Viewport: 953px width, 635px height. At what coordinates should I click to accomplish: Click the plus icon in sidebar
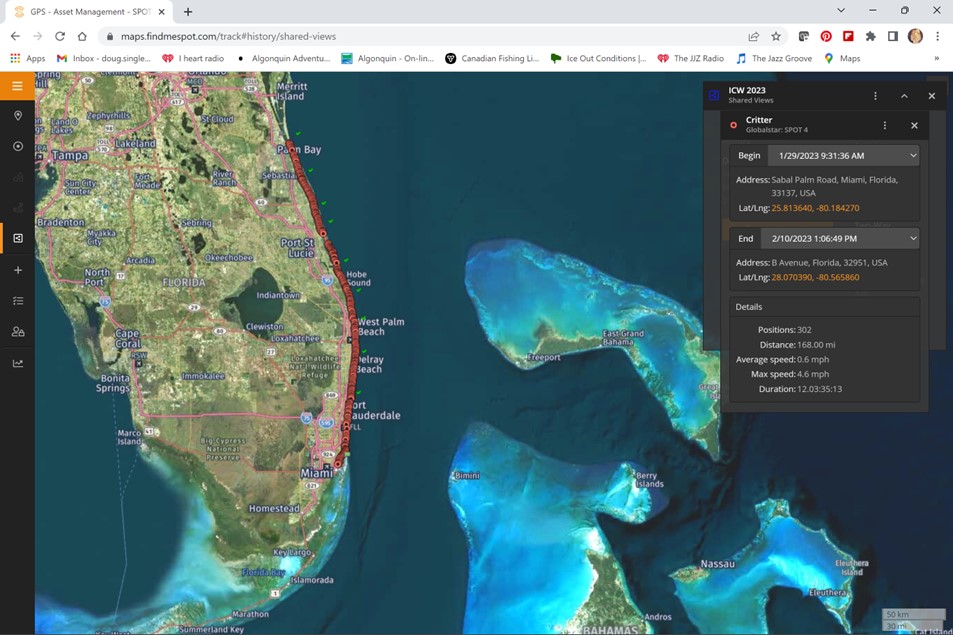pos(17,270)
